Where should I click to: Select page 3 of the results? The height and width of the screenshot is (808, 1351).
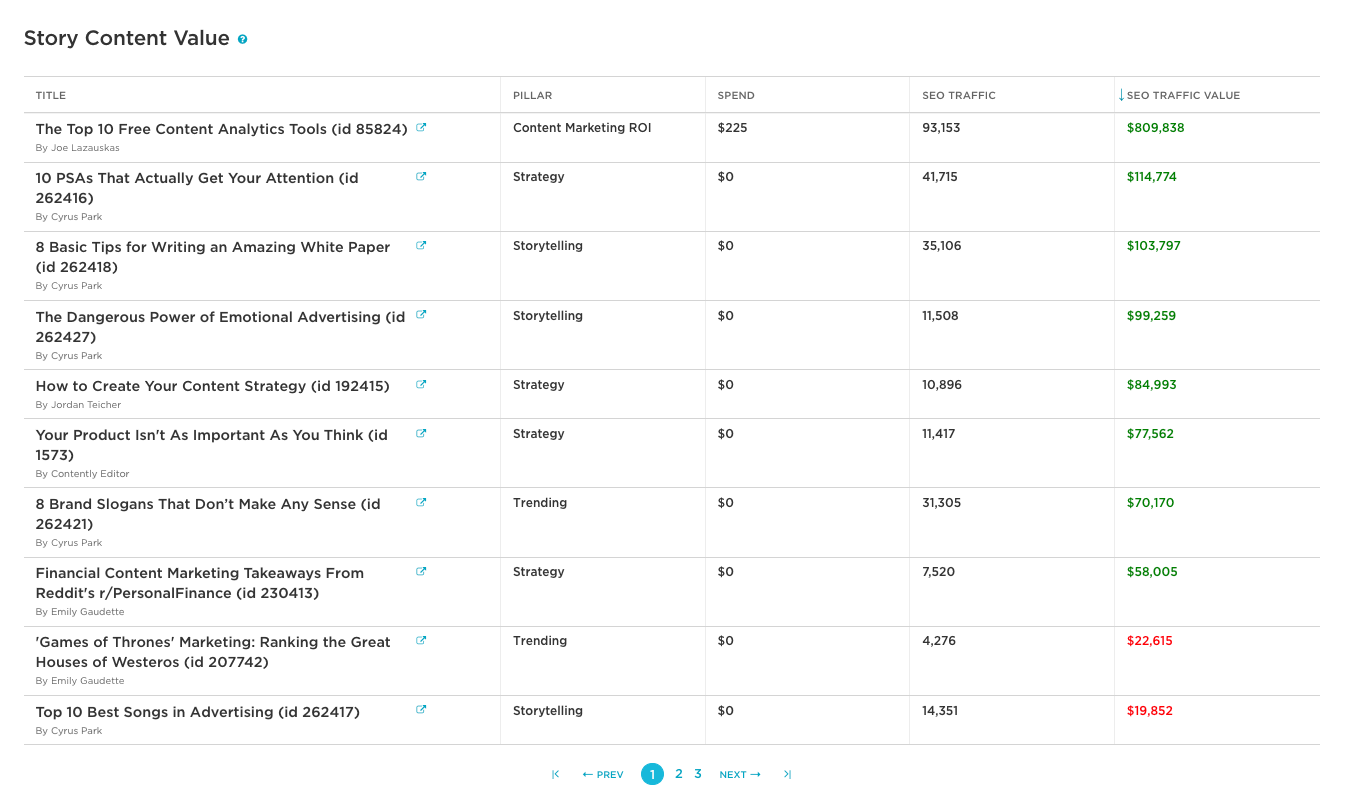(698, 773)
